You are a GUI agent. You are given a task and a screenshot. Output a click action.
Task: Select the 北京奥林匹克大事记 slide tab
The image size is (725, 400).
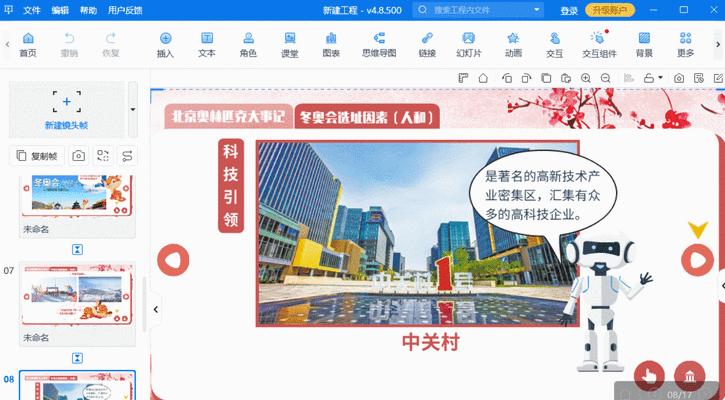(228, 117)
